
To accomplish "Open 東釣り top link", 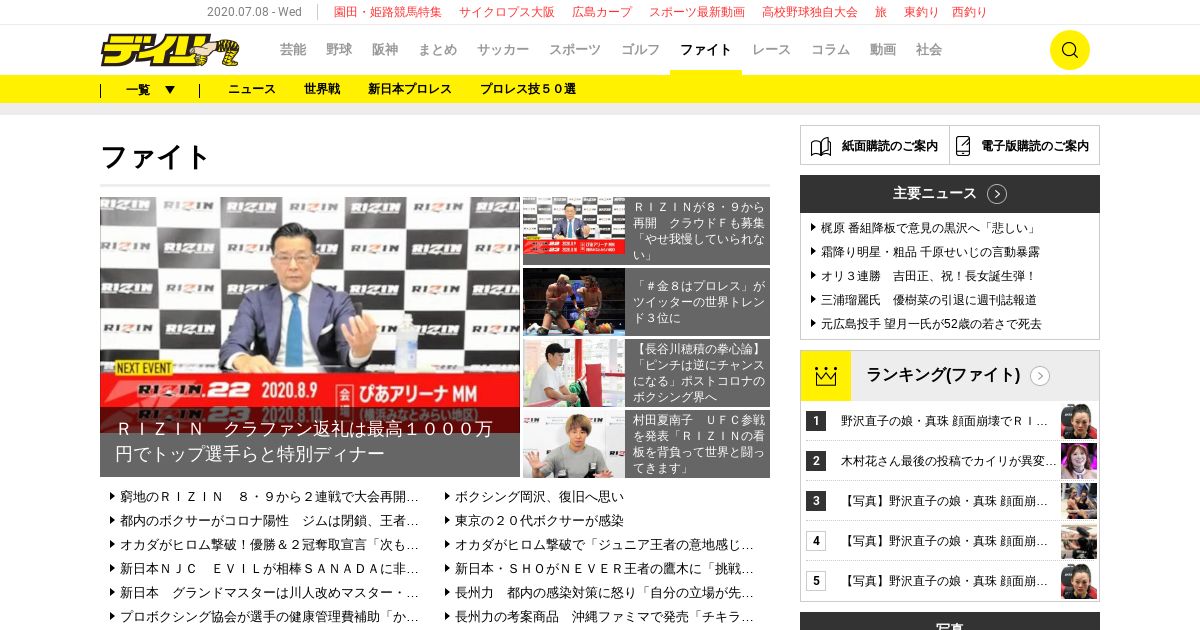I will coord(920,12).
